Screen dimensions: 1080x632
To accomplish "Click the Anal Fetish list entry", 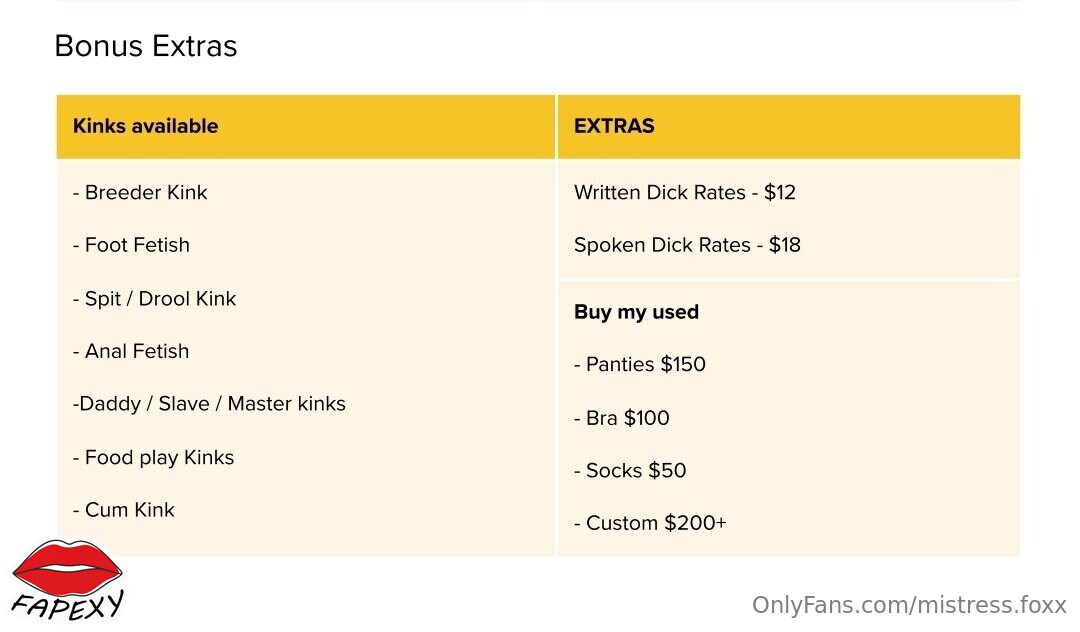I will coord(131,351).
